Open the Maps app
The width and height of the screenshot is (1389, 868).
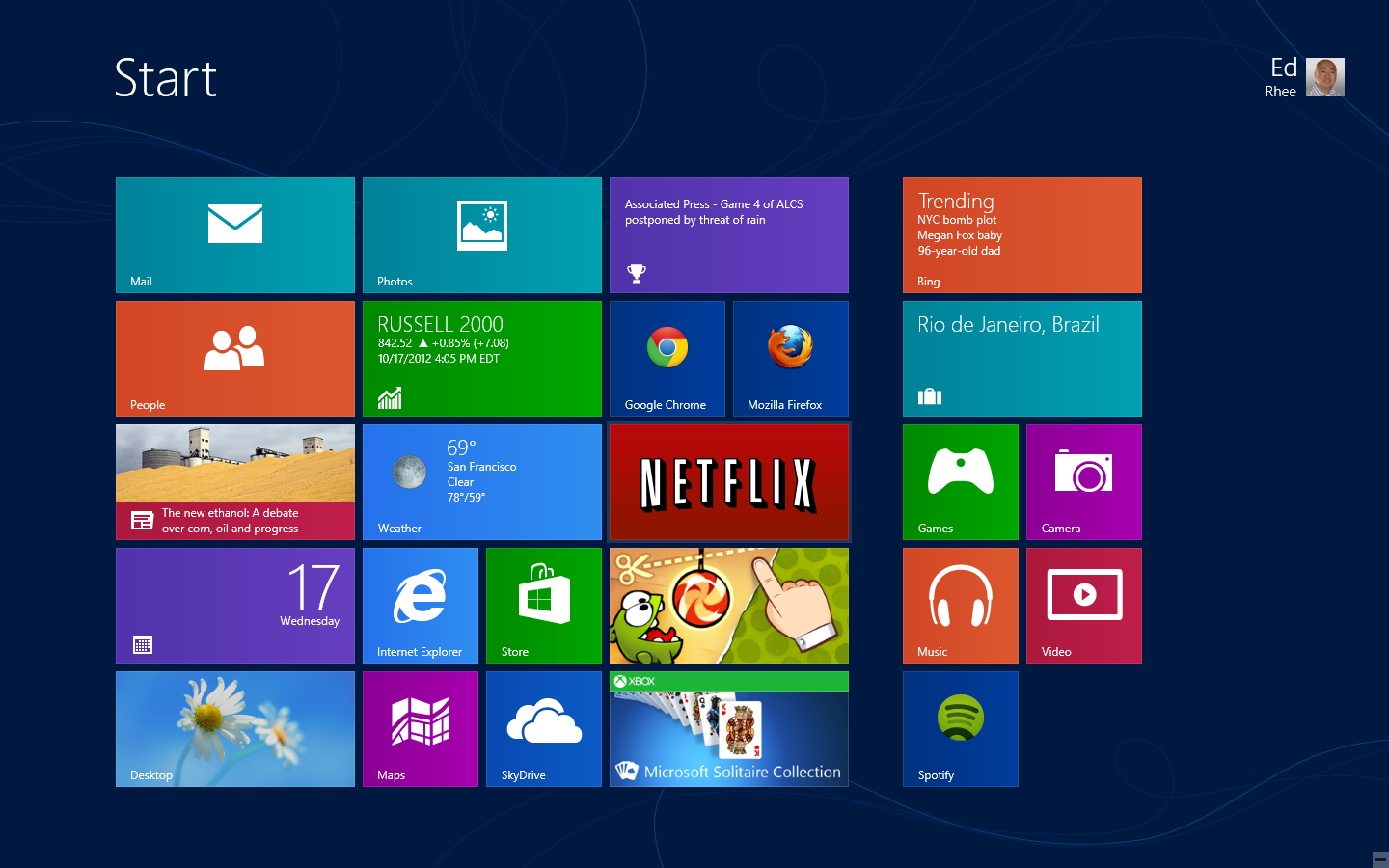coord(421,728)
